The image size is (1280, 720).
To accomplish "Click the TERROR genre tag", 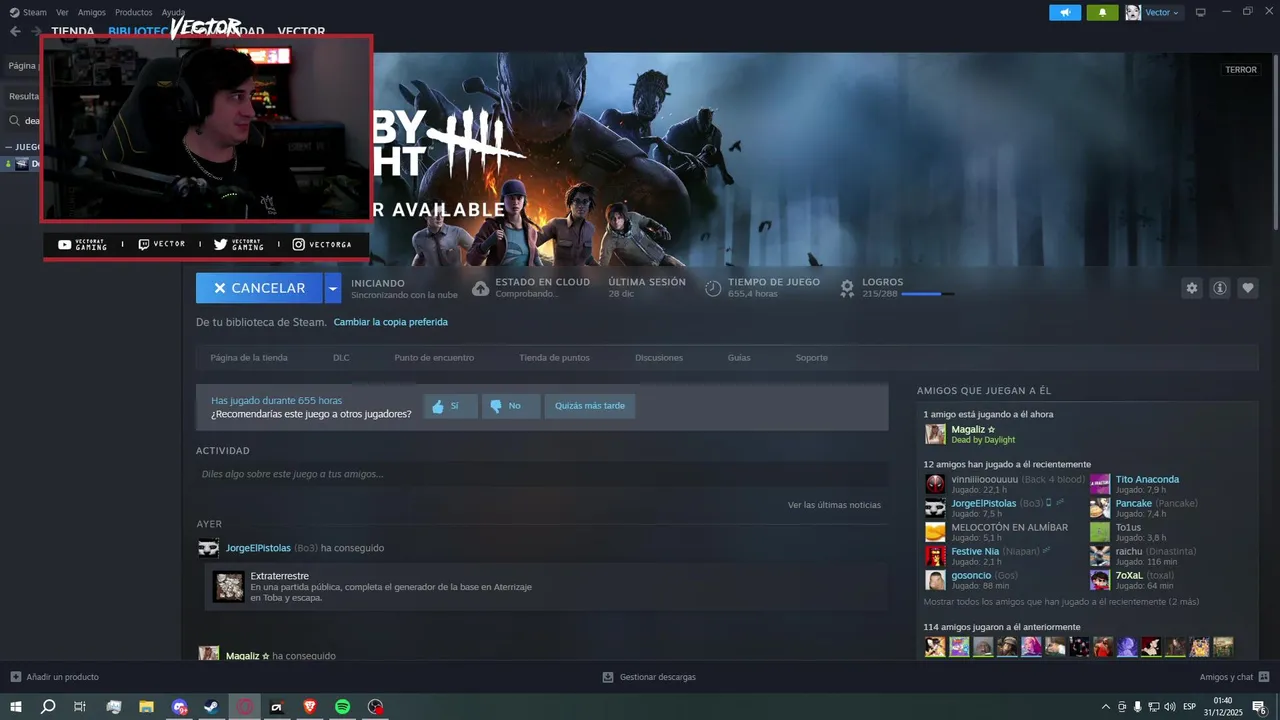I will [1241, 70].
